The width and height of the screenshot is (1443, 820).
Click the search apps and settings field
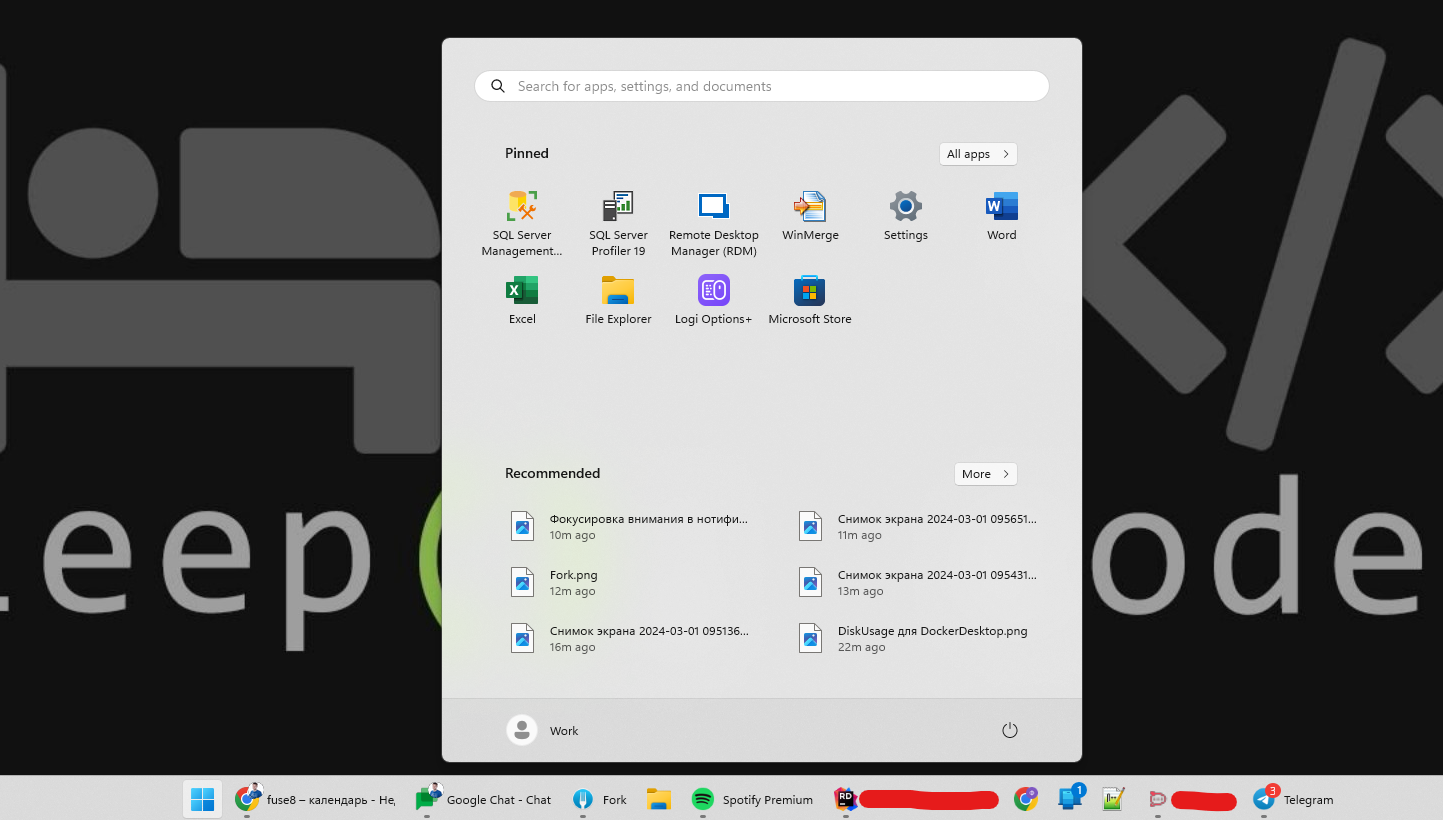[761, 86]
